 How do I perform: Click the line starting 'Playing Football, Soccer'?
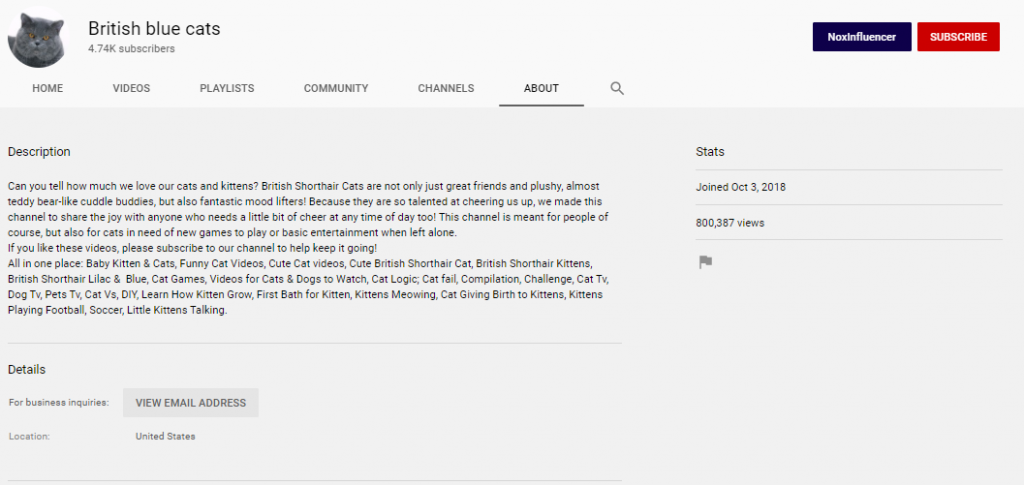tap(118, 311)
